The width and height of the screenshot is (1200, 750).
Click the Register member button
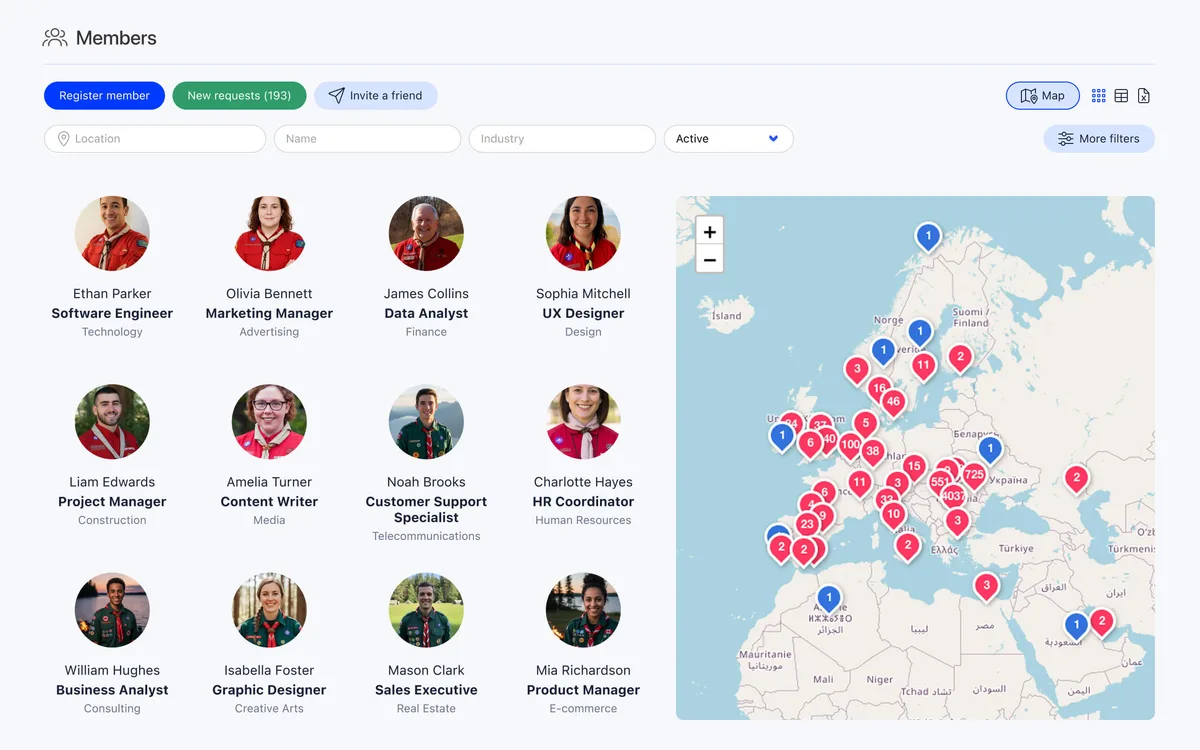[x=104, y=95]
